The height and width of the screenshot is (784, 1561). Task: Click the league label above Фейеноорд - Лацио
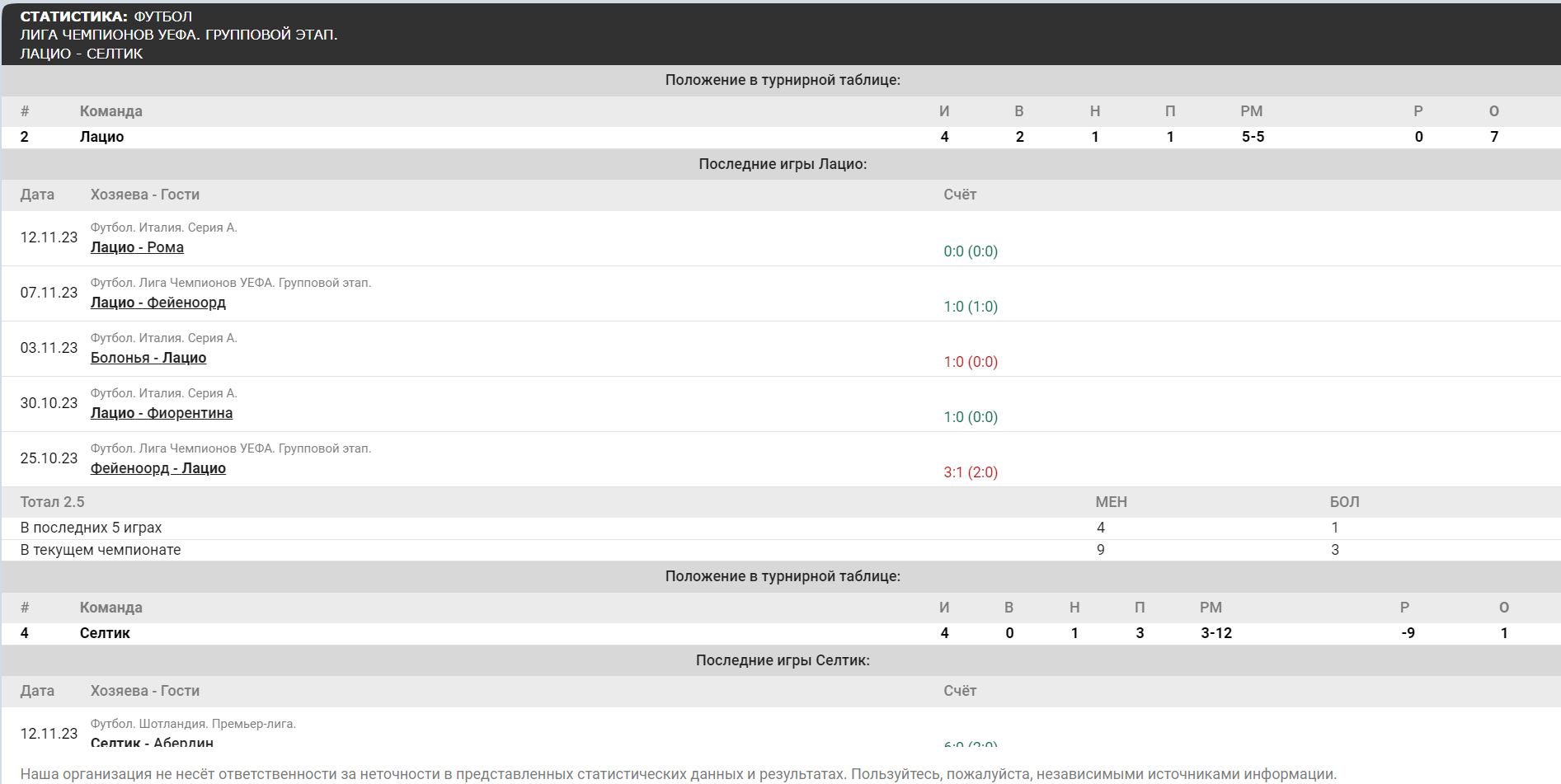[x=231, y=448]
